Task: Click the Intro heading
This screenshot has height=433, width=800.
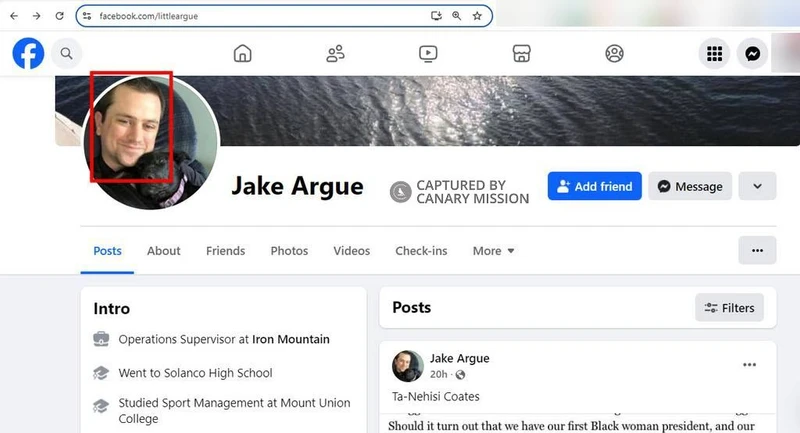Action: click(111, 309)
